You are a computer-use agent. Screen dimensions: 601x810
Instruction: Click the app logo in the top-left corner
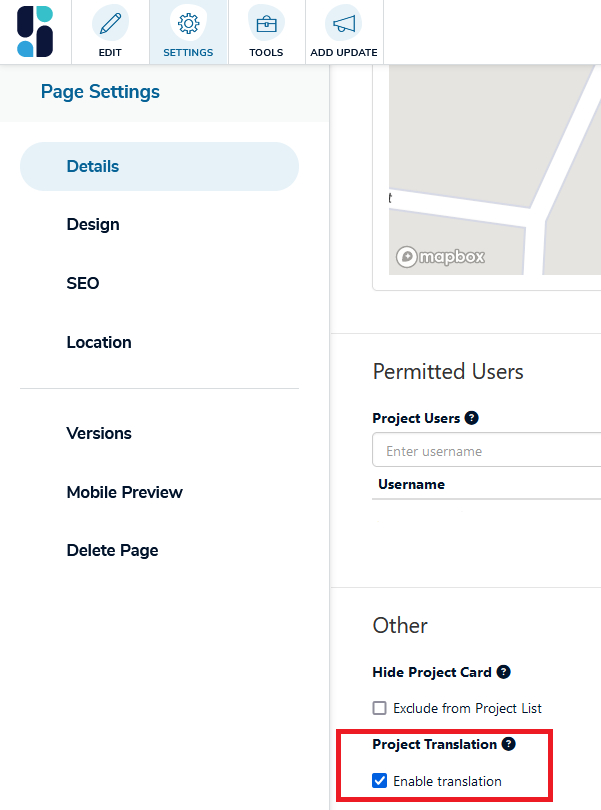35,31
